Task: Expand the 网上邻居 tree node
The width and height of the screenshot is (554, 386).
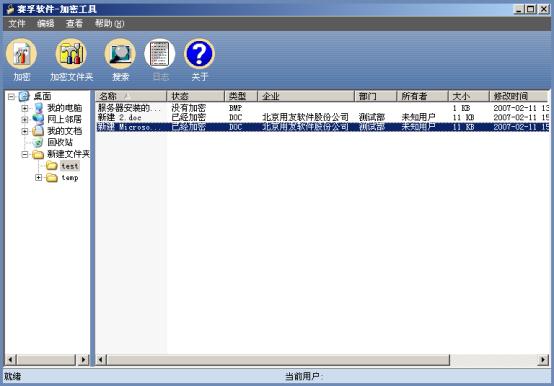Action: (25, 120)
